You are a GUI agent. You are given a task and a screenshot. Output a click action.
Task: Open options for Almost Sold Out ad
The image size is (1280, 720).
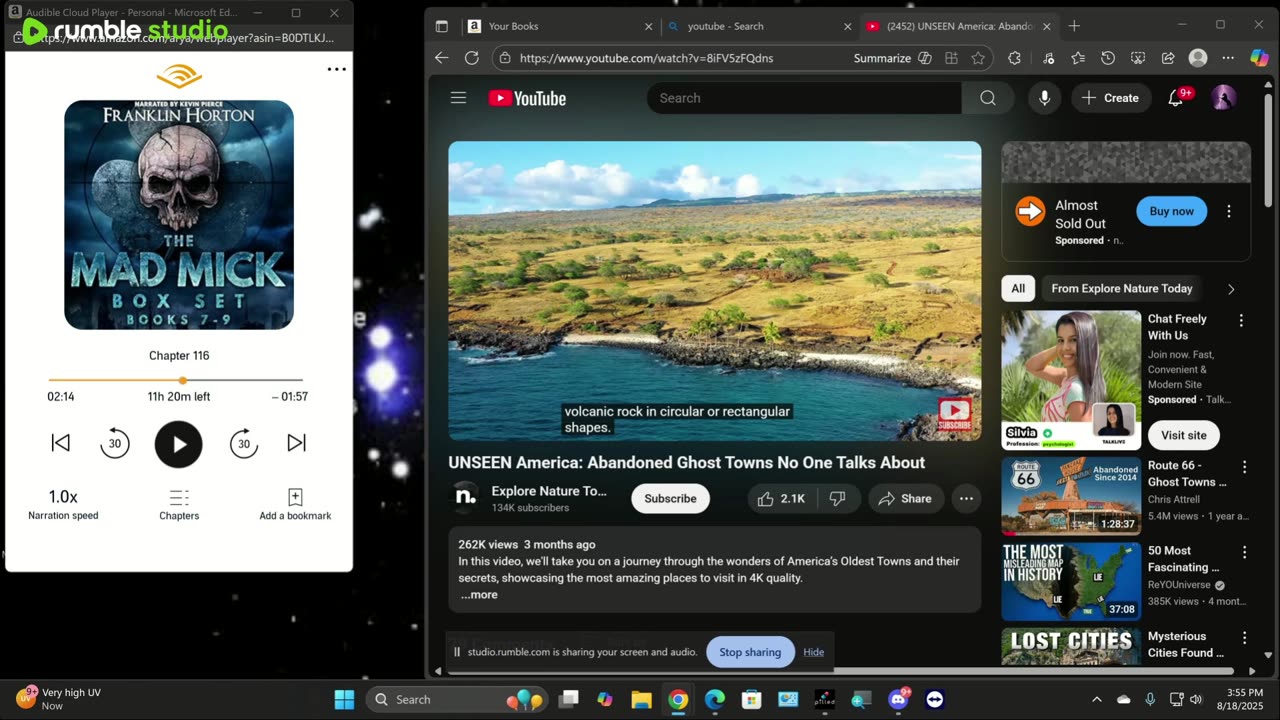[1229, 211]
